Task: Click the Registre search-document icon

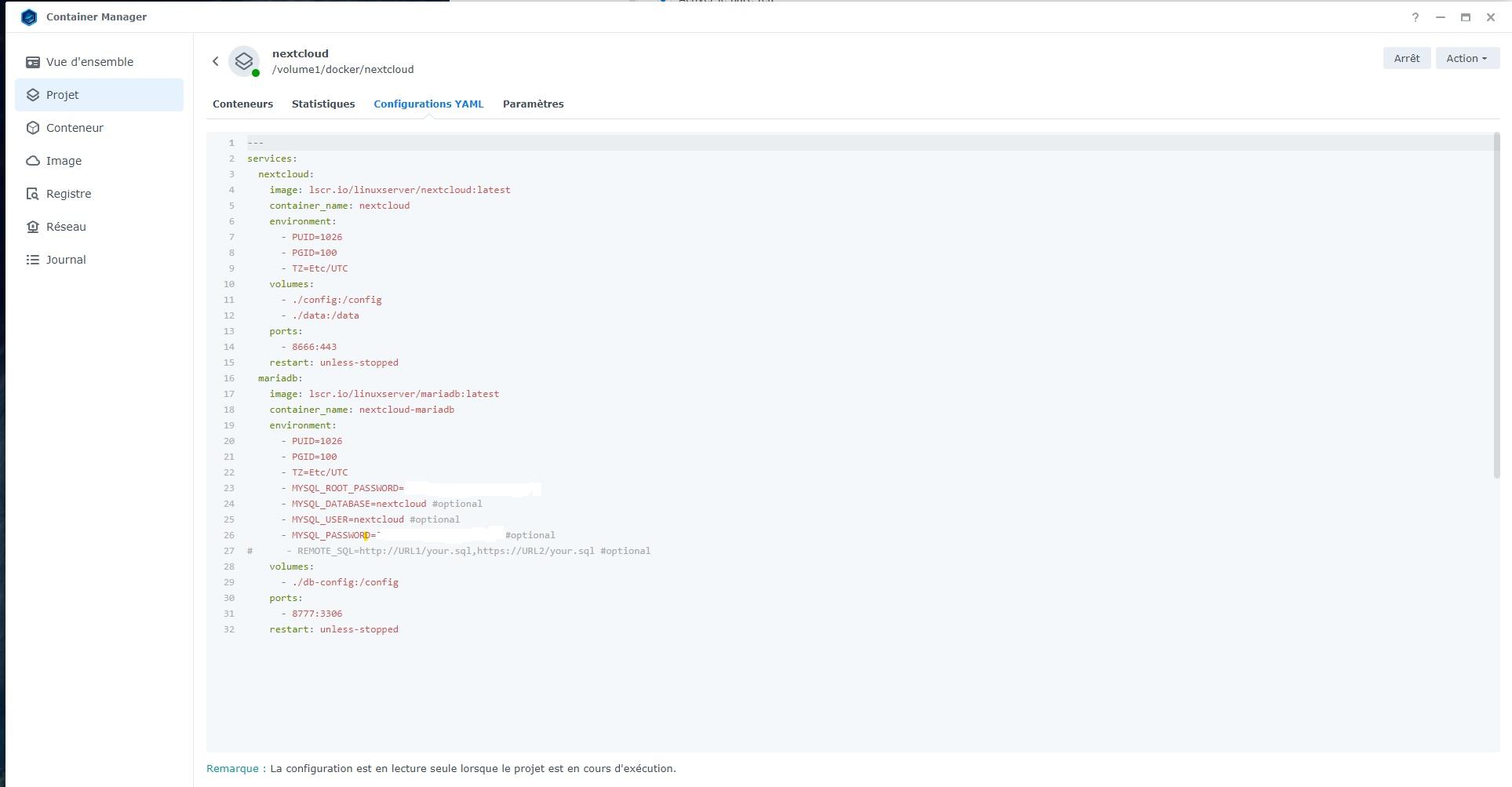Action: pos(33,194)
